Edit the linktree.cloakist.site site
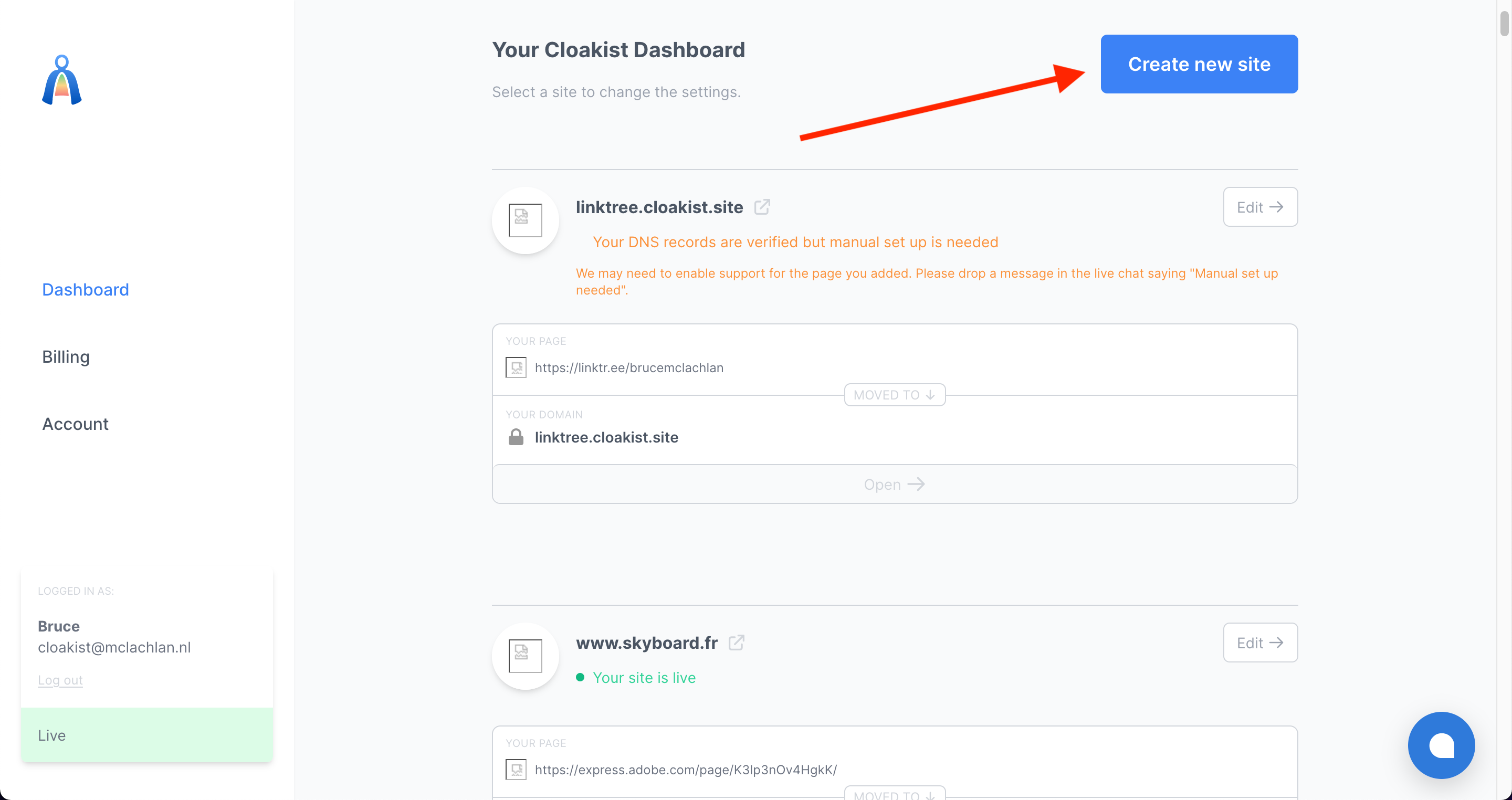Image resolution: width=1512 pixels, height=800 pixels. [1259, 207]
